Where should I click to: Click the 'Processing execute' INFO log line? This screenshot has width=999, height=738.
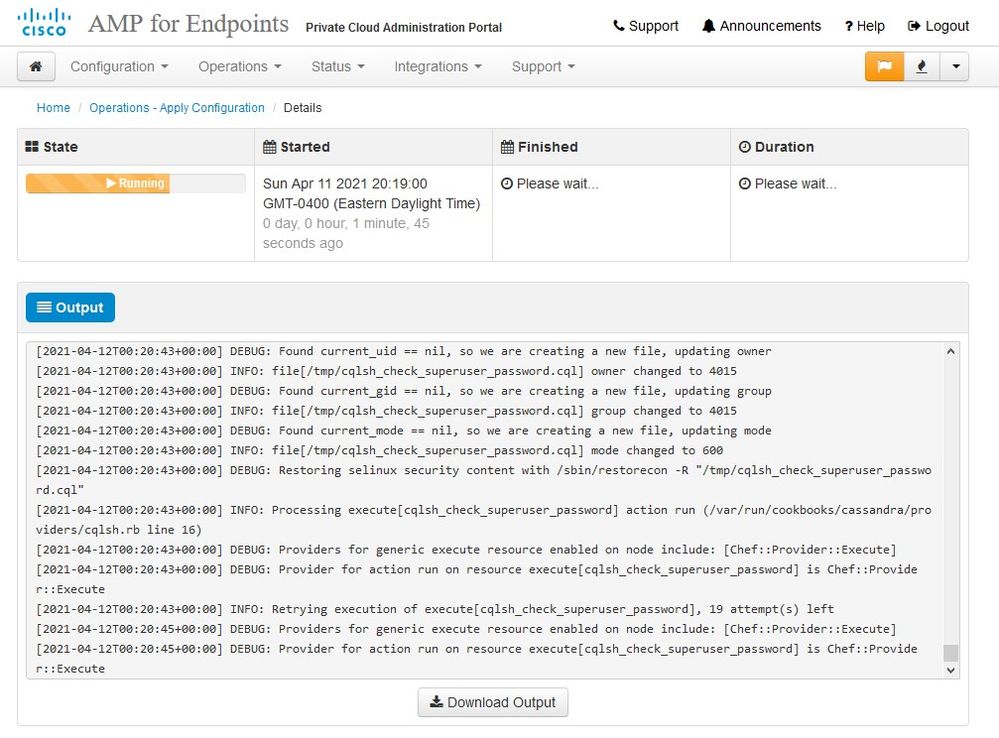point(484,519)
